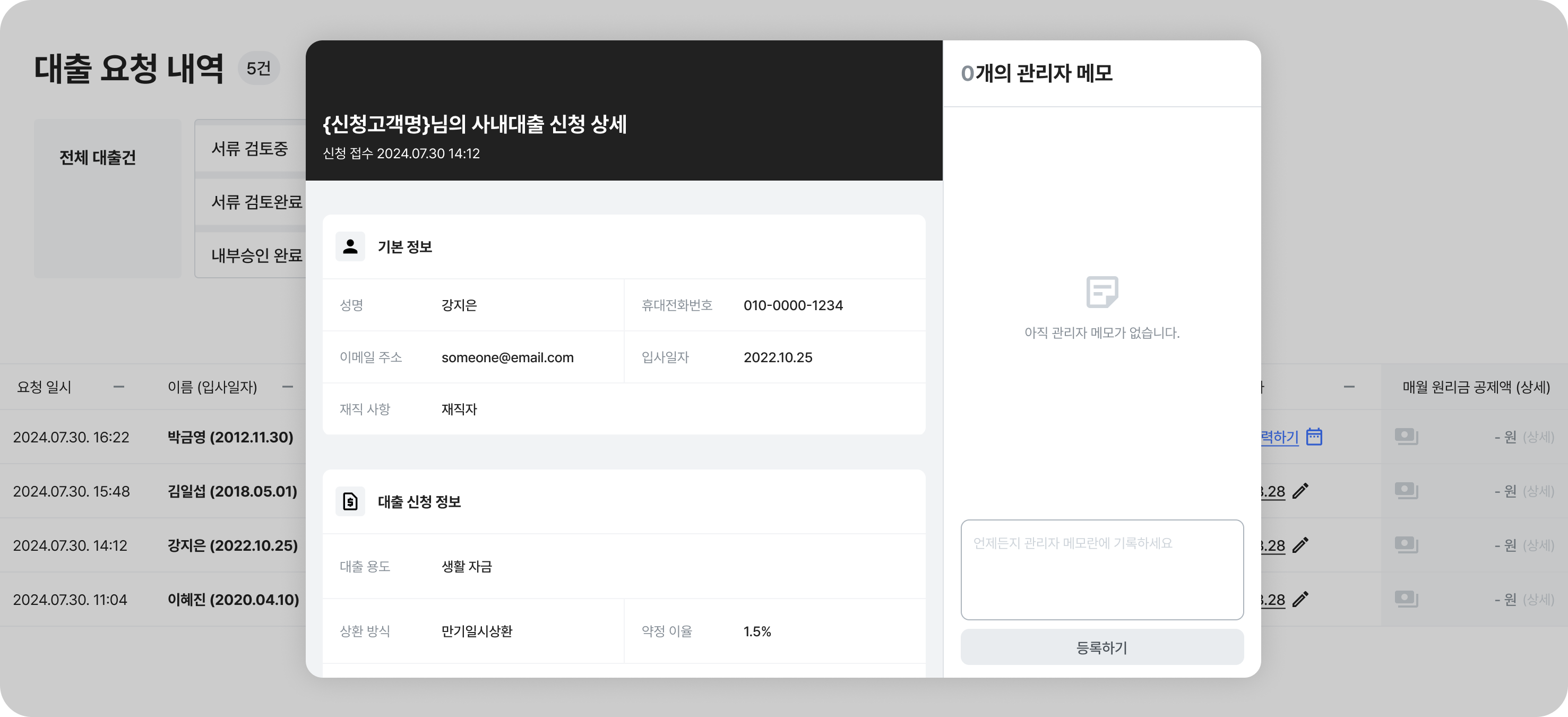Click the pencil edit icon in 이혜진's row
The height and width of the screenshot is (717, 1568).
[x=1299, y=600]
